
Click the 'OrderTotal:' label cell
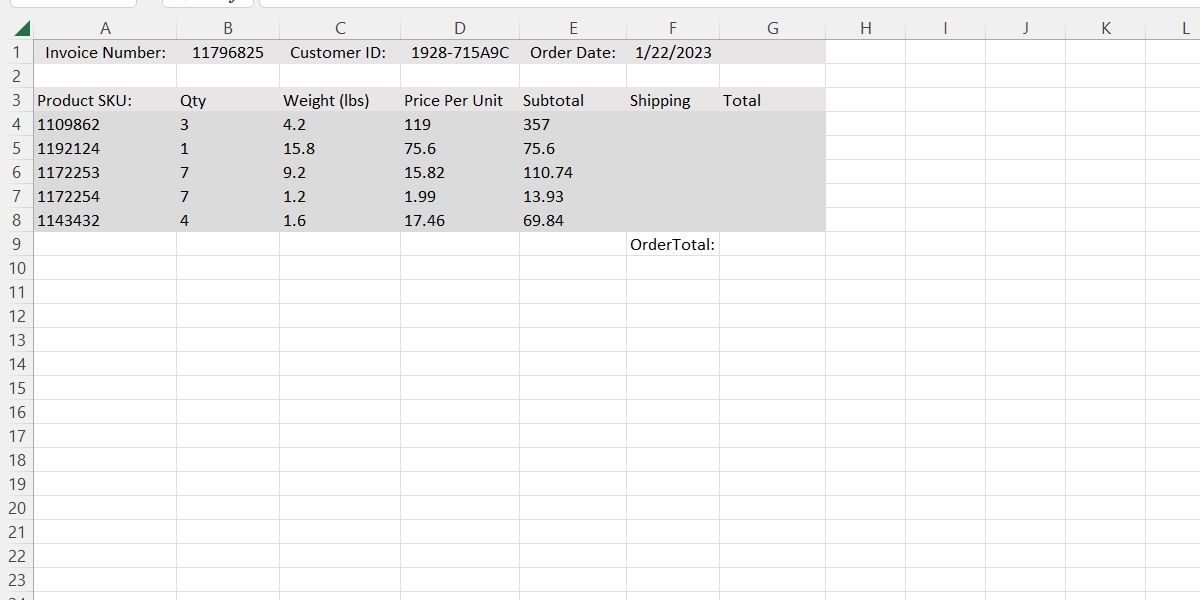tap(673, 244)
